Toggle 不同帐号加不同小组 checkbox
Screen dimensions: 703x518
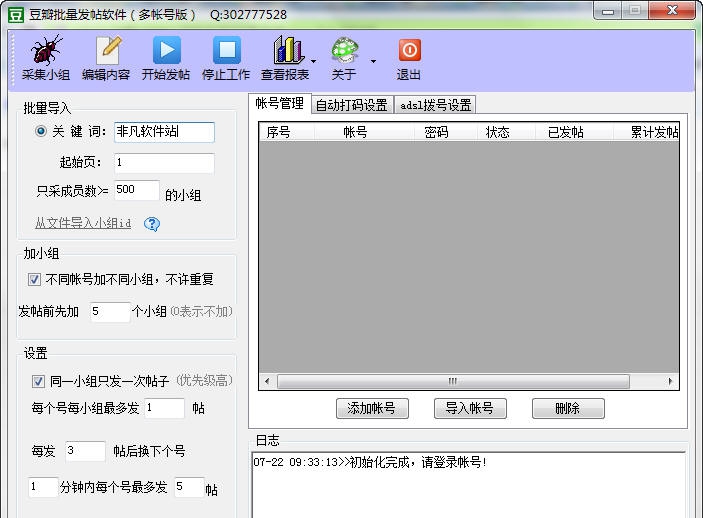click(x=34, y=279)
